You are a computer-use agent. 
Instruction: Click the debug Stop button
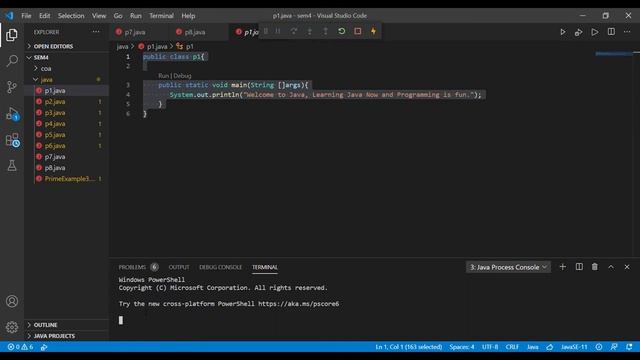coord(358,31)
